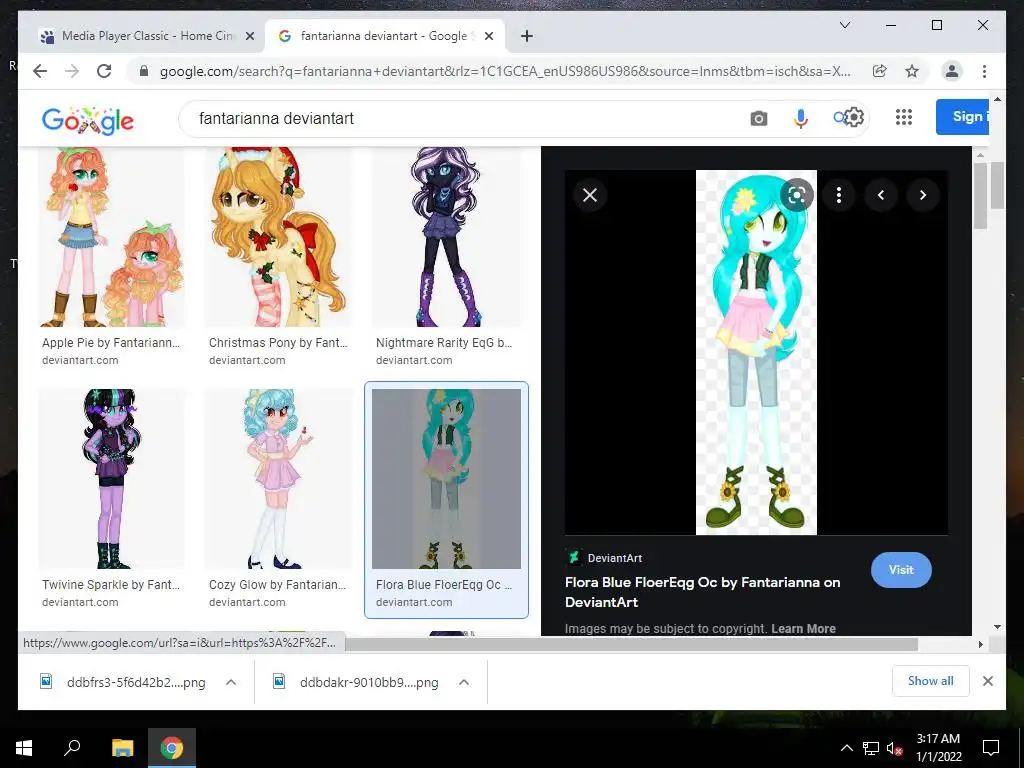The height and width of the screenshot is (768, 1024).
Task: Open File Explorer from taskbar
Action: [x=122, y=748]
